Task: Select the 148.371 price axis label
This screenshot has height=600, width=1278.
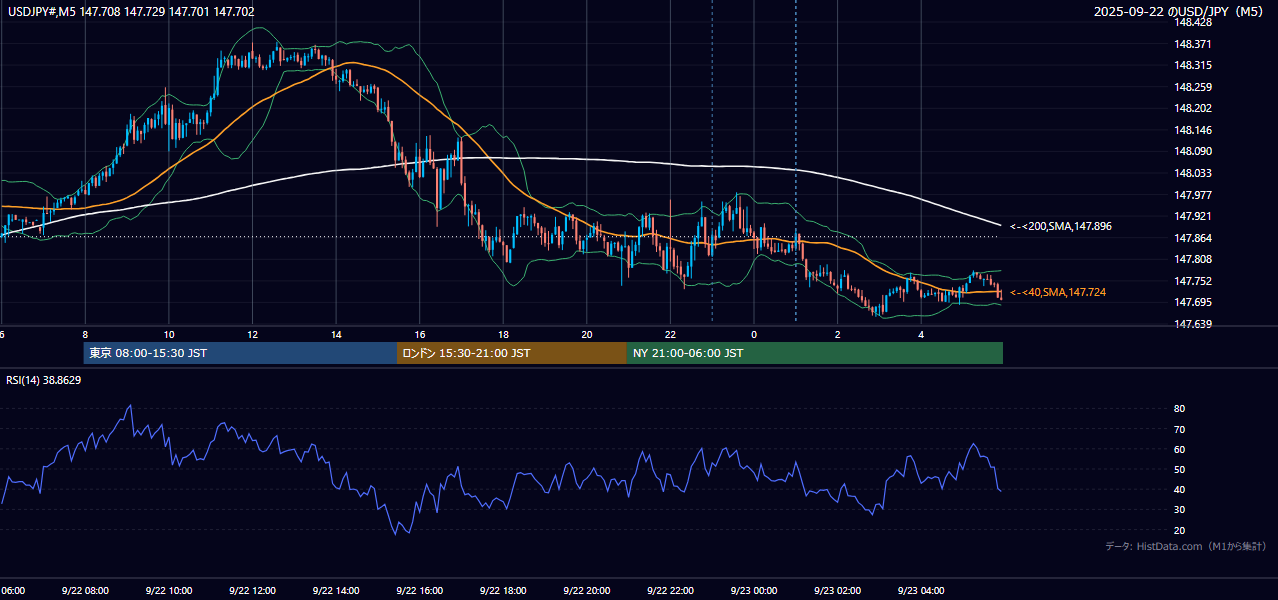Action: 1194,44
